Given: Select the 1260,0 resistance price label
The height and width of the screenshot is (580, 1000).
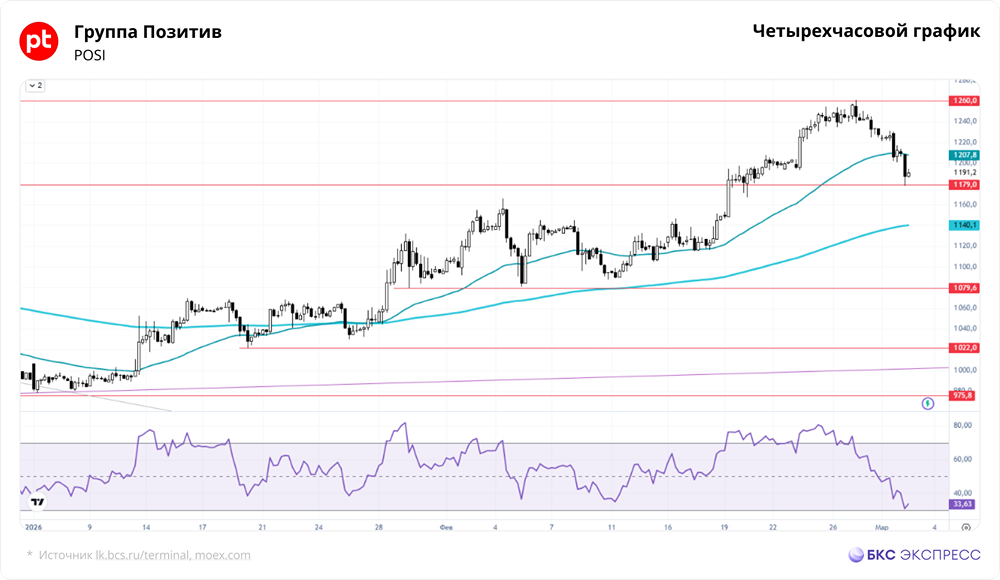Looking at the screenshot, I should [964, 101].
